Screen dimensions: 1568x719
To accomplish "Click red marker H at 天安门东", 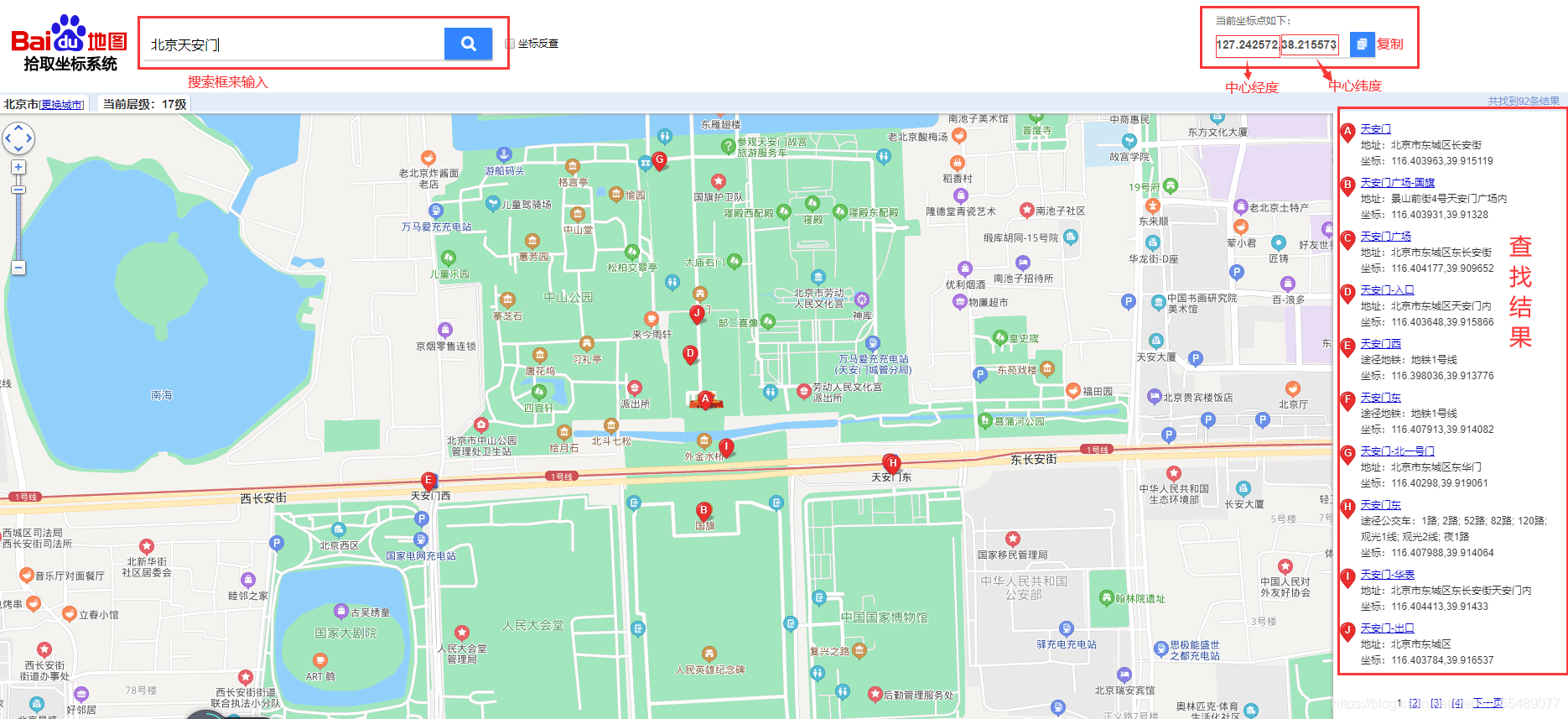I will coord(893,464).
